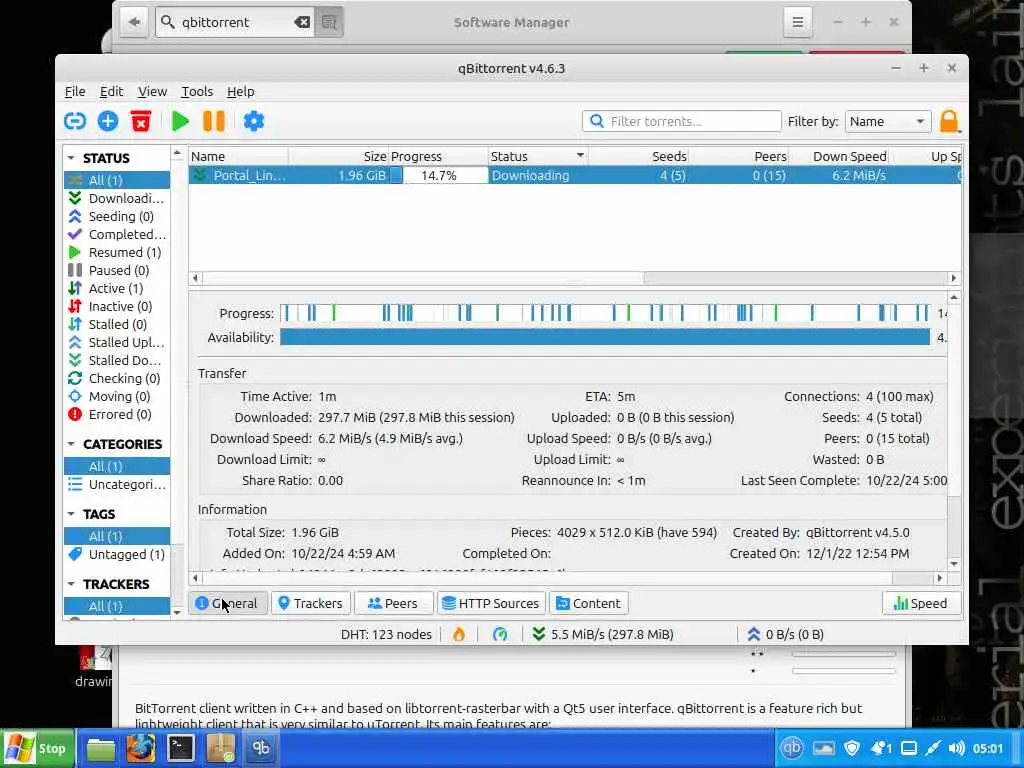
Task: Click the red Remove torrent icon
Action: 140,121
